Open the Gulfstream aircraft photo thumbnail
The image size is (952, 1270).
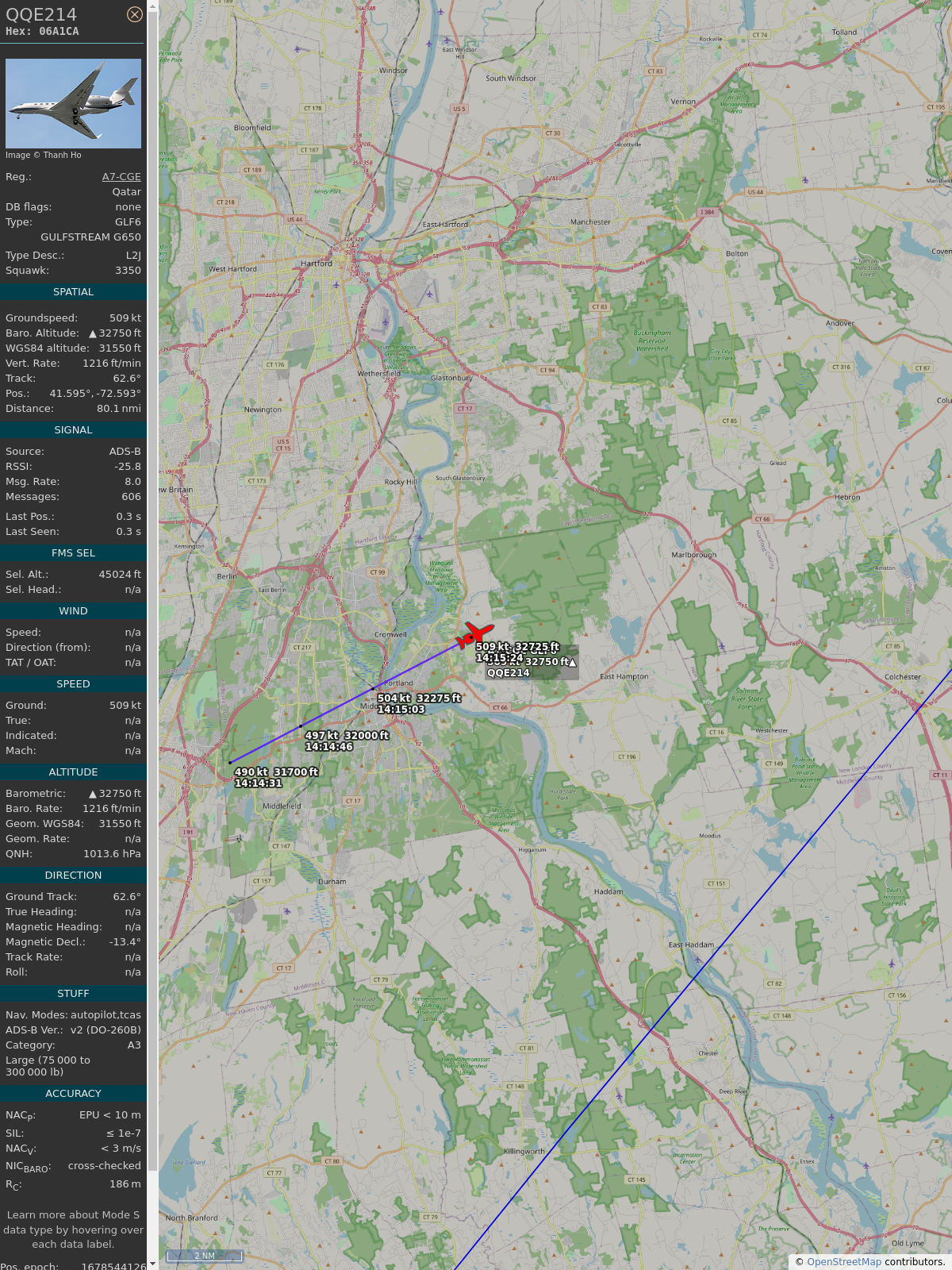coord(73,103)
